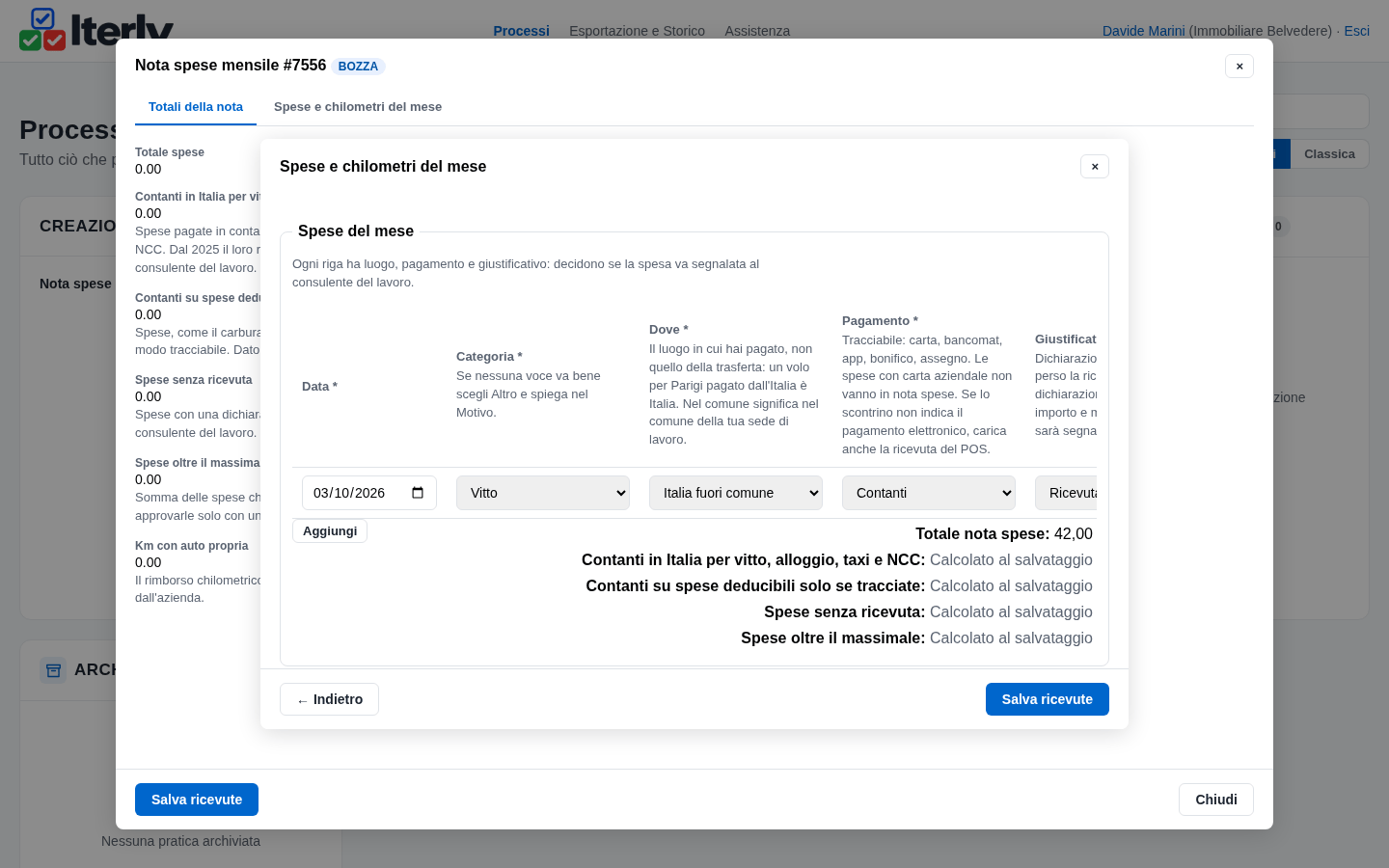
Task: Click the 'Categoria *' column header
Action: pyautogui.click(x=489, y=357)
